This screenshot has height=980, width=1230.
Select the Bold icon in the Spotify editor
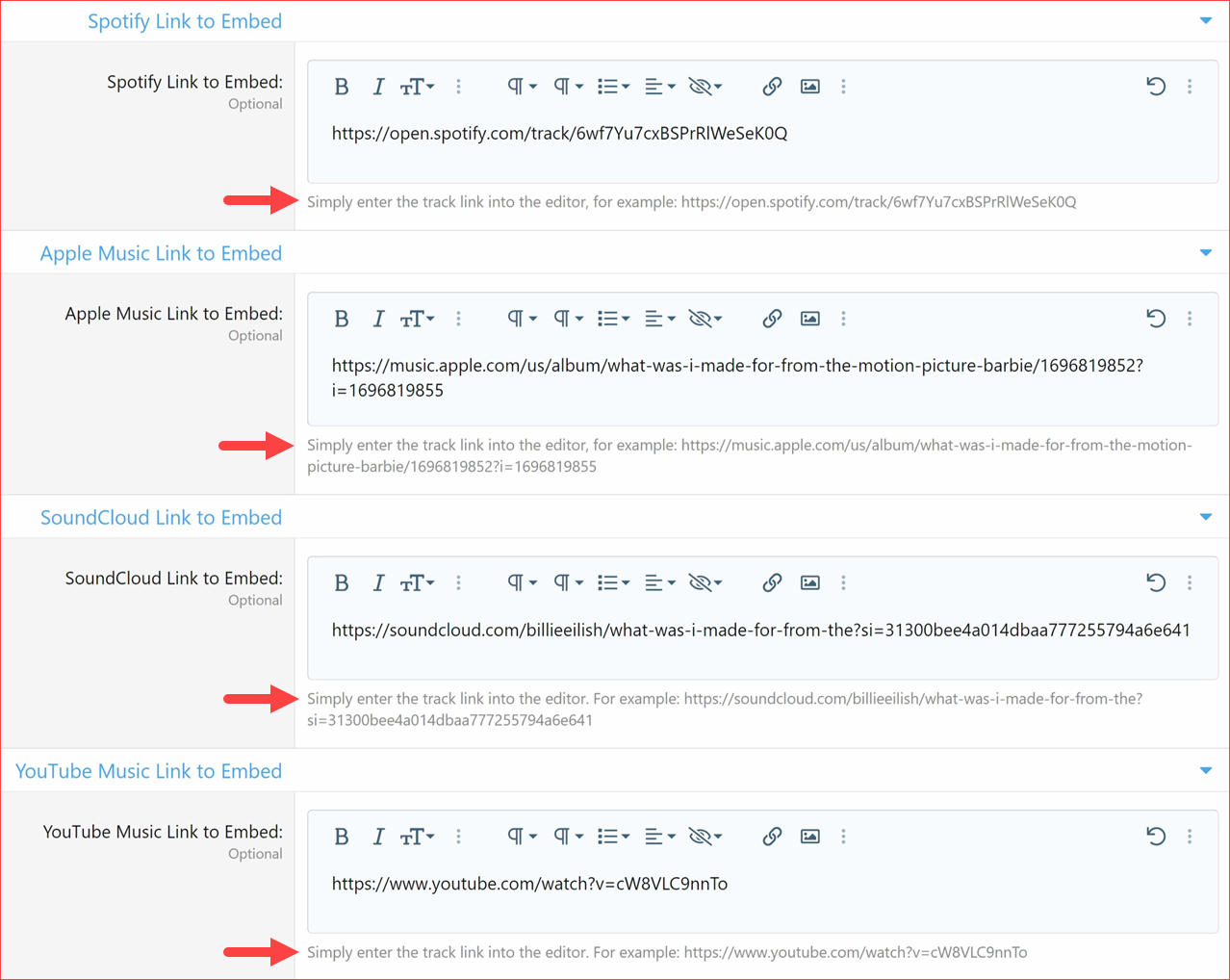pyautogui.click(x=342, y=86)
